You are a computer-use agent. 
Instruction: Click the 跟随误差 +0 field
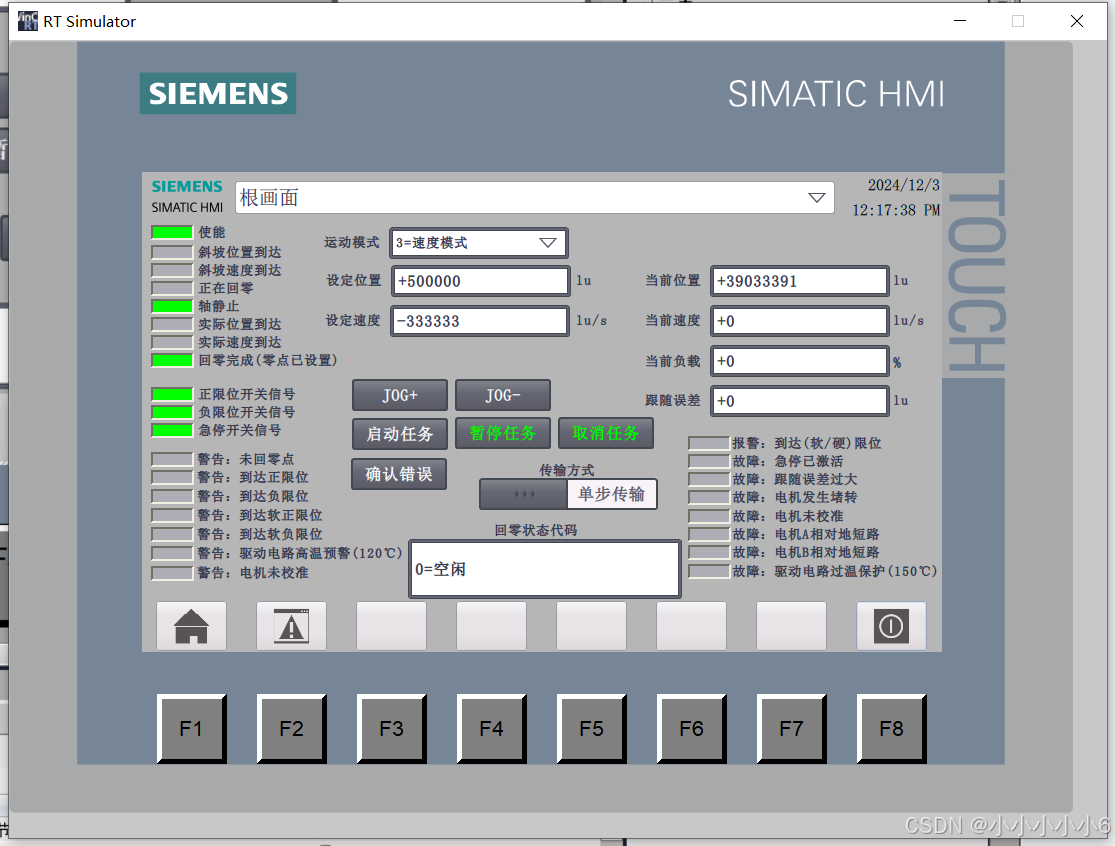pyautogui.click(x=800, y=401)
